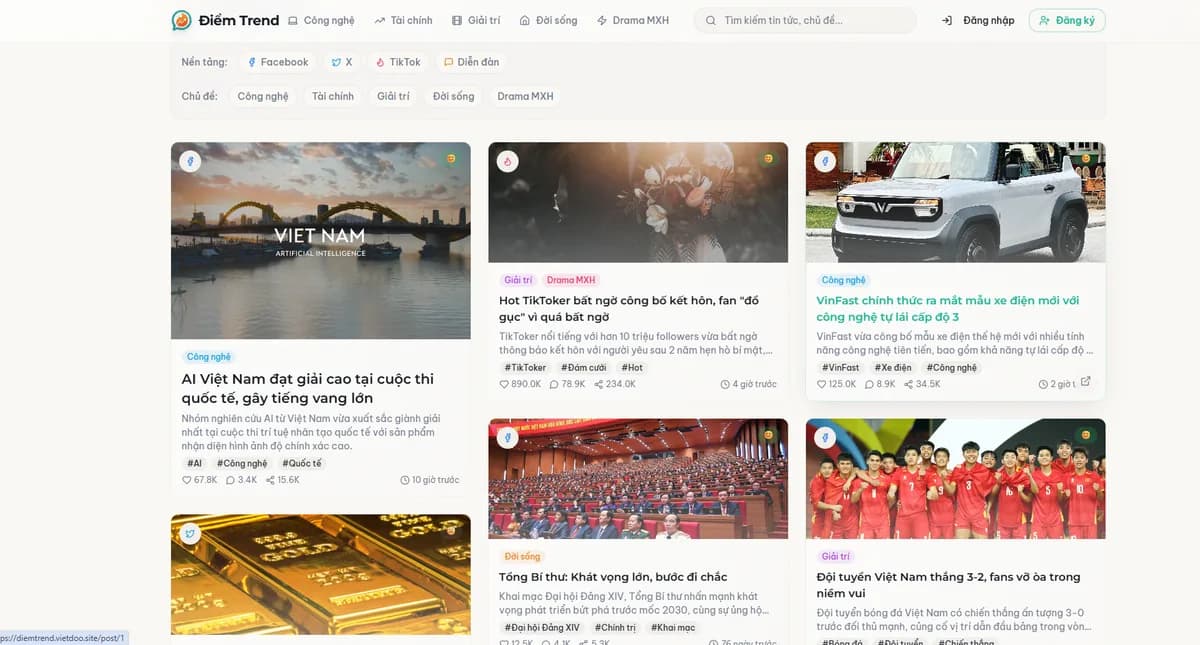Filter posts by Facebook platform chip
Screen dimensions: 1200x645
277,62
